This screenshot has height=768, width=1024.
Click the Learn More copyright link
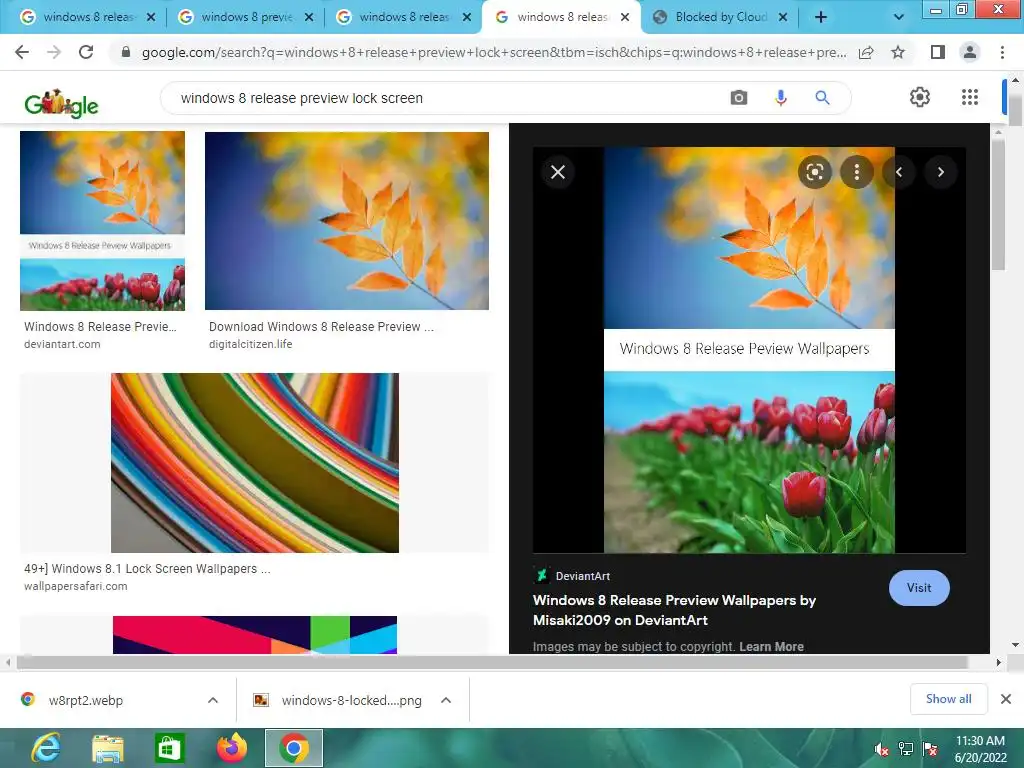coord(771,647)
